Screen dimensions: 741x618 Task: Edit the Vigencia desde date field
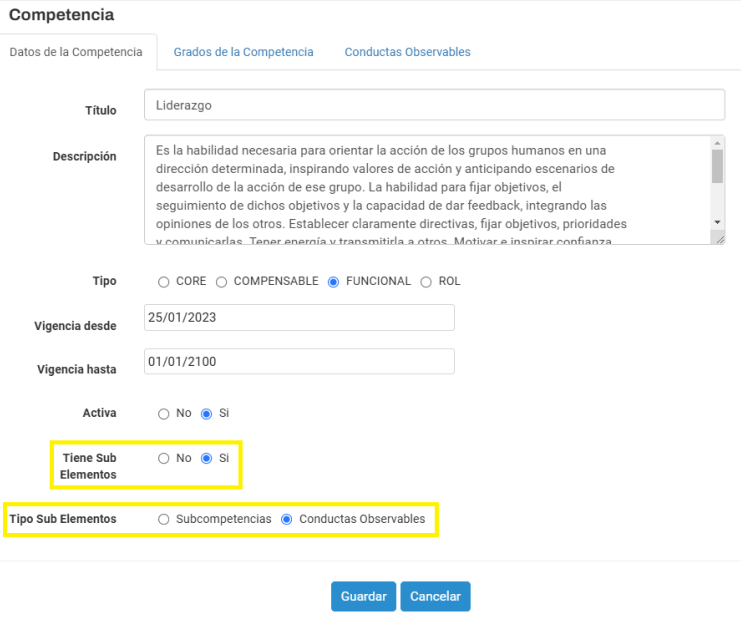299,318
